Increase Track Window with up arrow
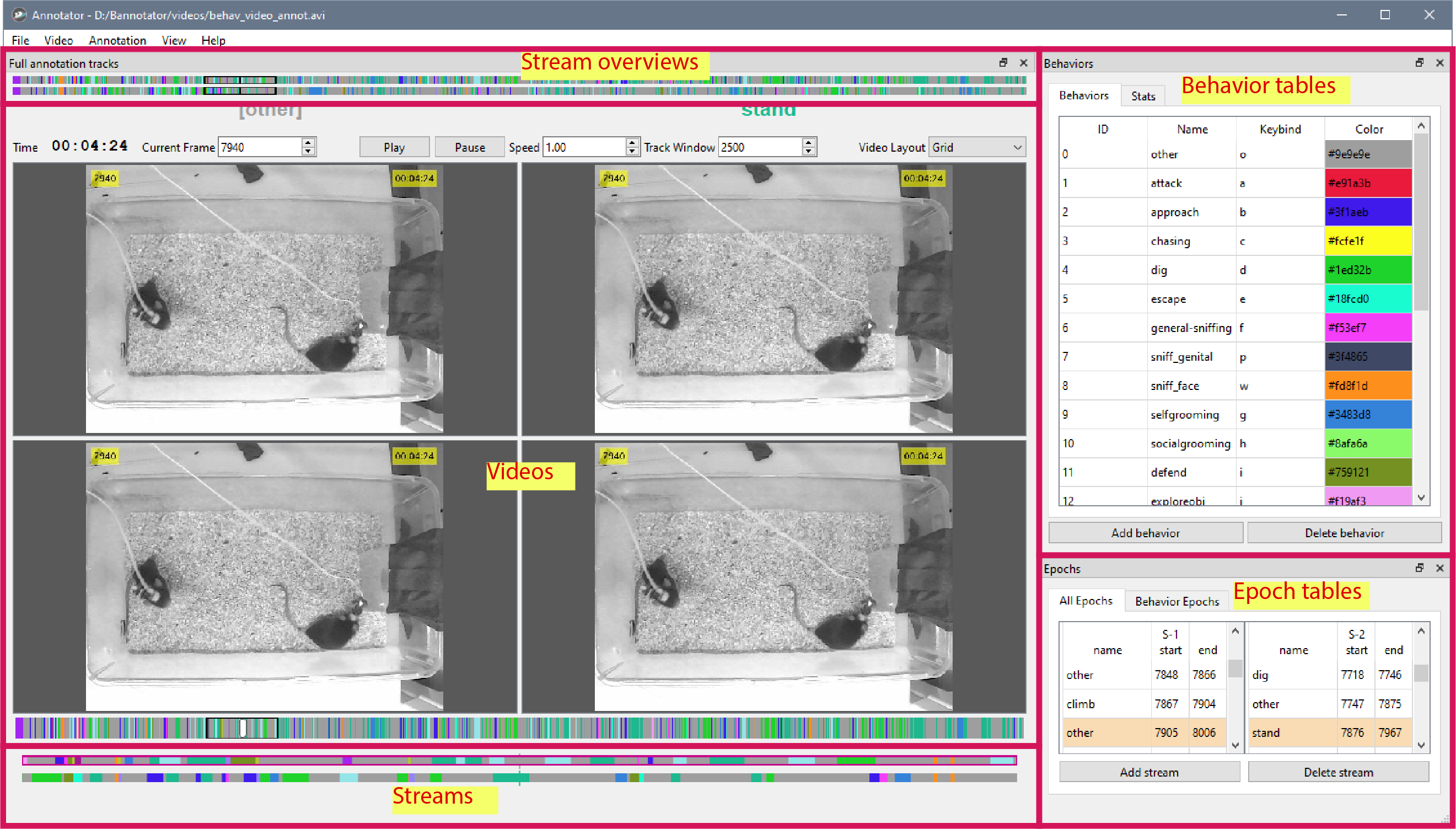The width and height of the screenshot is (1456, 829). pos(808,143)
